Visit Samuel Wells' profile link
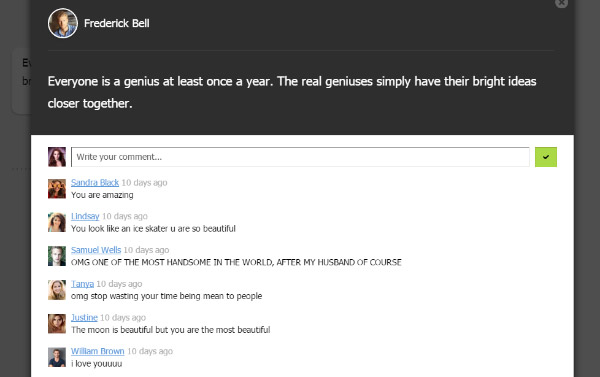This screenshot has height=377, width=600. (x=96, y=250)
